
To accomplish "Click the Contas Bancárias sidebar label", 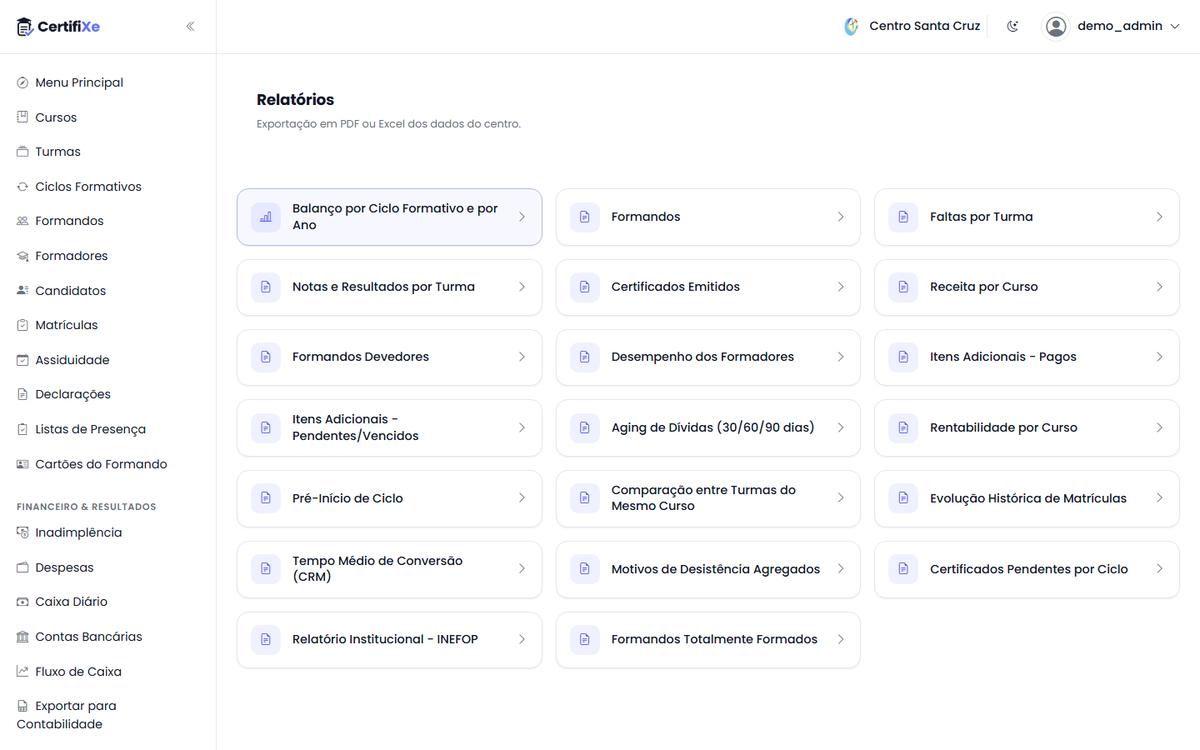I will 89,637.
